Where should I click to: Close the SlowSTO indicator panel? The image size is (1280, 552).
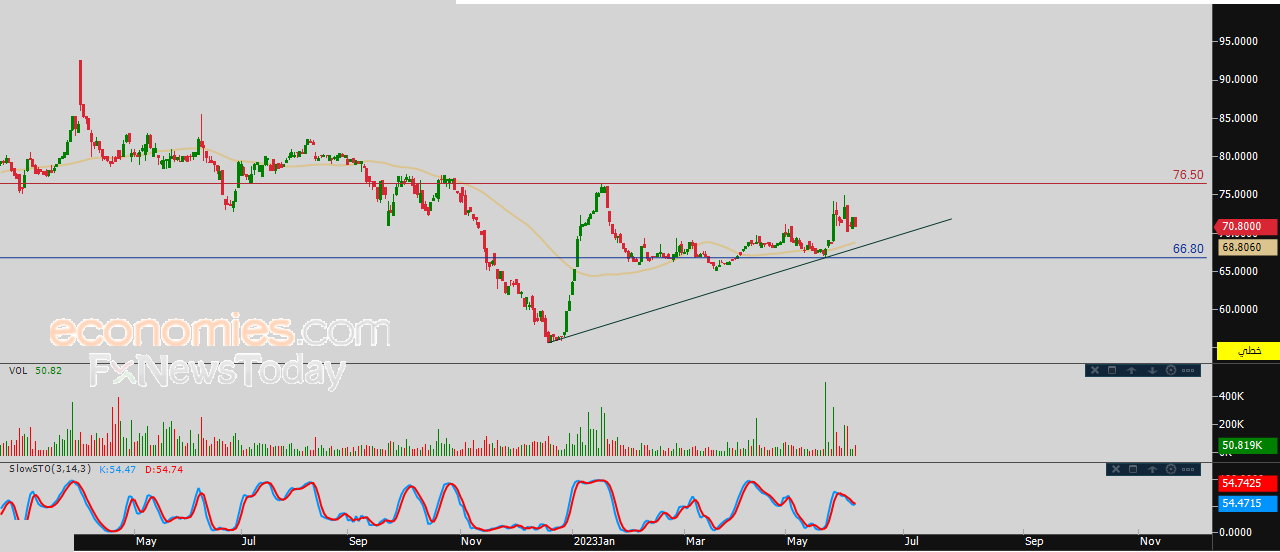click(x=1116, y=469)
